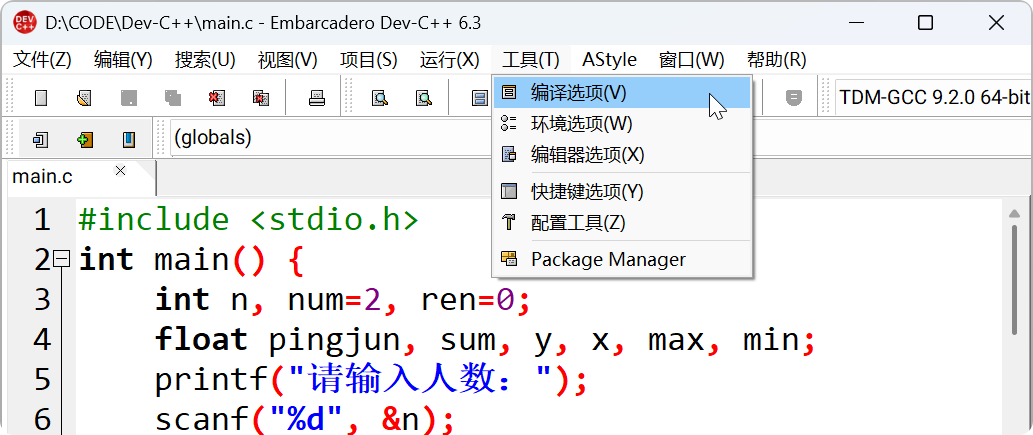Image resolution: width=1033 pixels, height=435 pixels.
Task: Click the Print toolbar icon
Action: (317, 98)
